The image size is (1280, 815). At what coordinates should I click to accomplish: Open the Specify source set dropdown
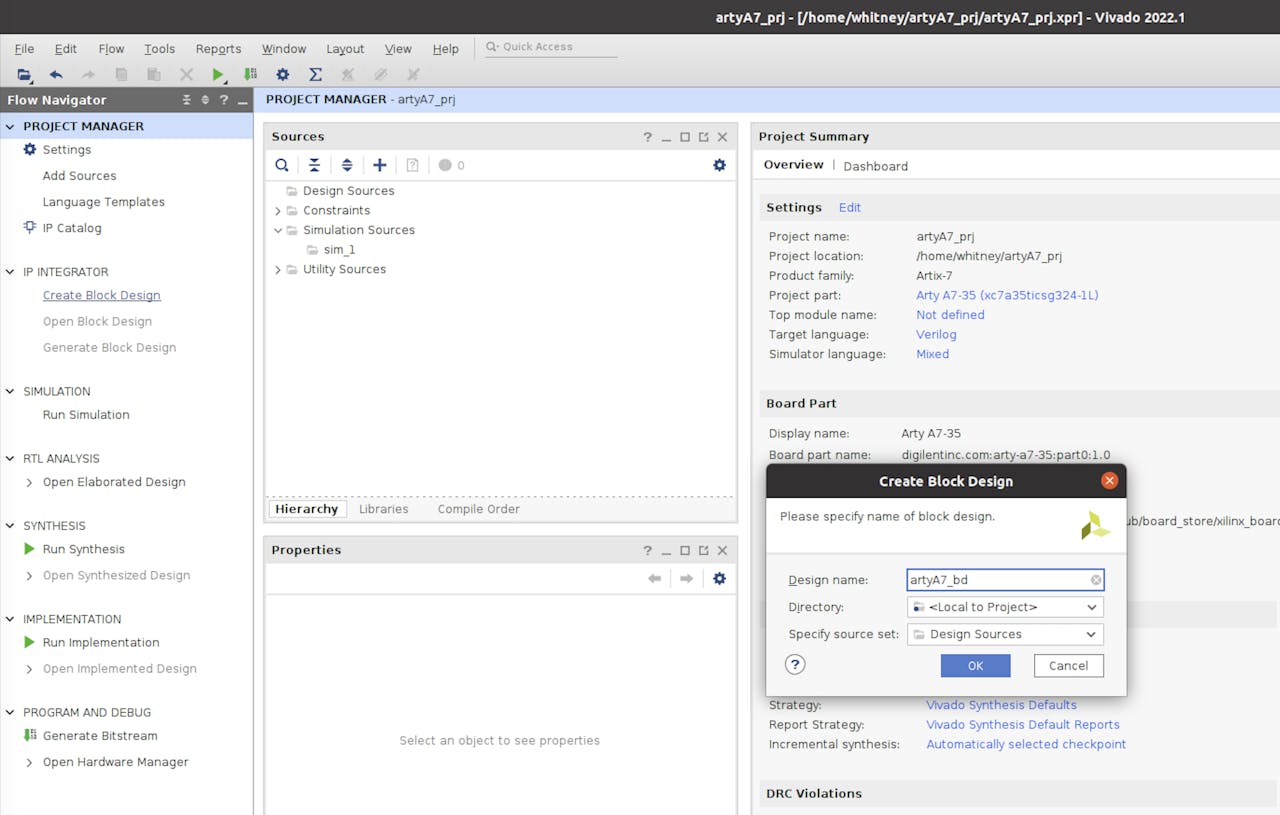pyautogui.click(x=1005, y=634)
